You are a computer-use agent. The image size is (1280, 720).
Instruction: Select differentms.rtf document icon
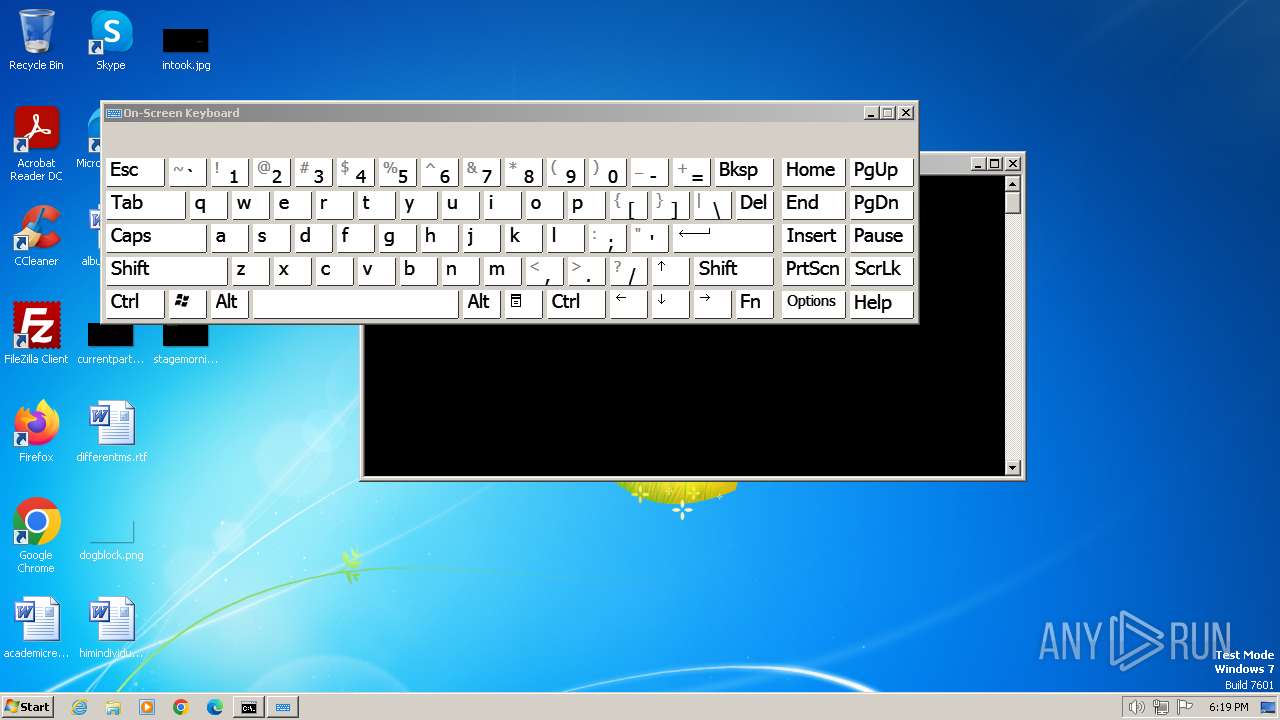(x=111, y=432)
